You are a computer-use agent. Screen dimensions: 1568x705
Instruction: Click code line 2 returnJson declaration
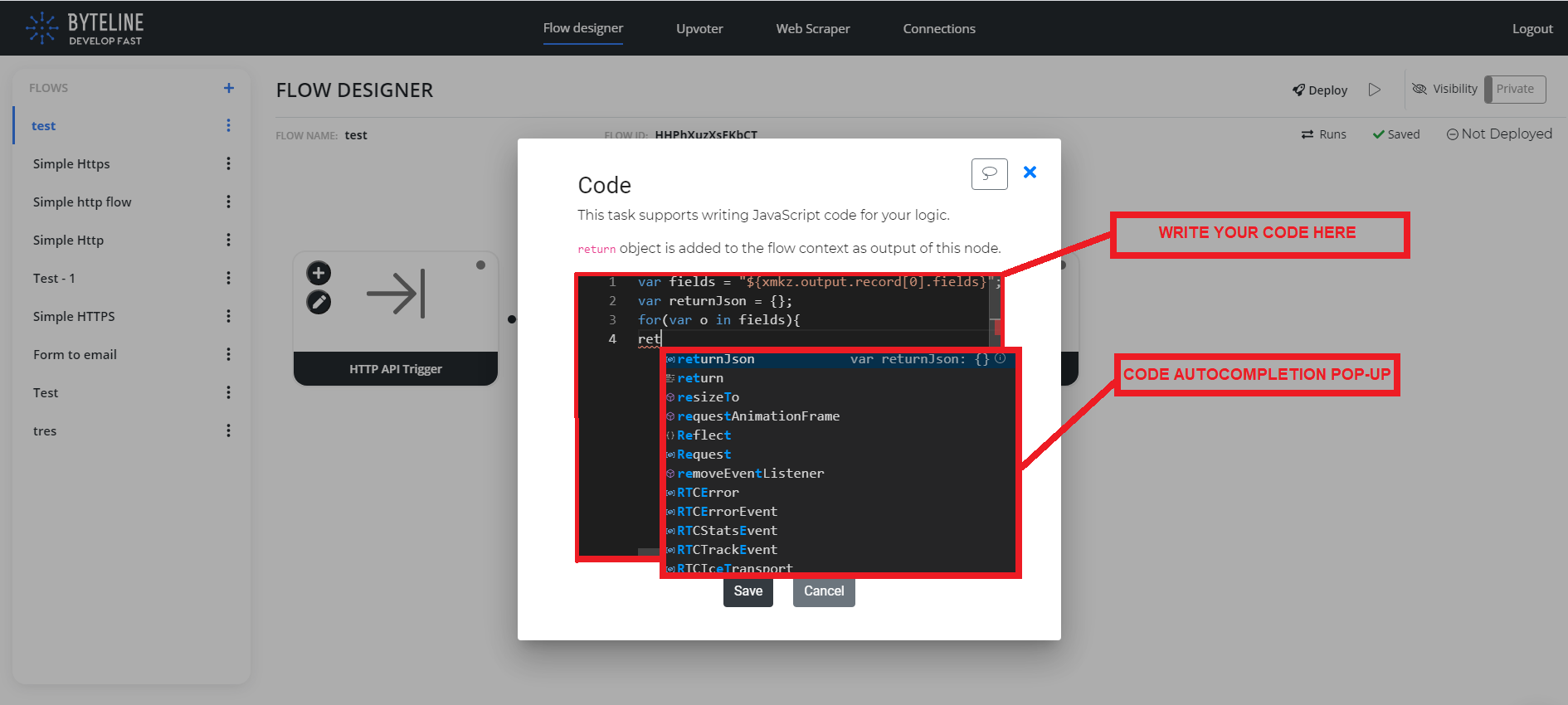(715, 301)
